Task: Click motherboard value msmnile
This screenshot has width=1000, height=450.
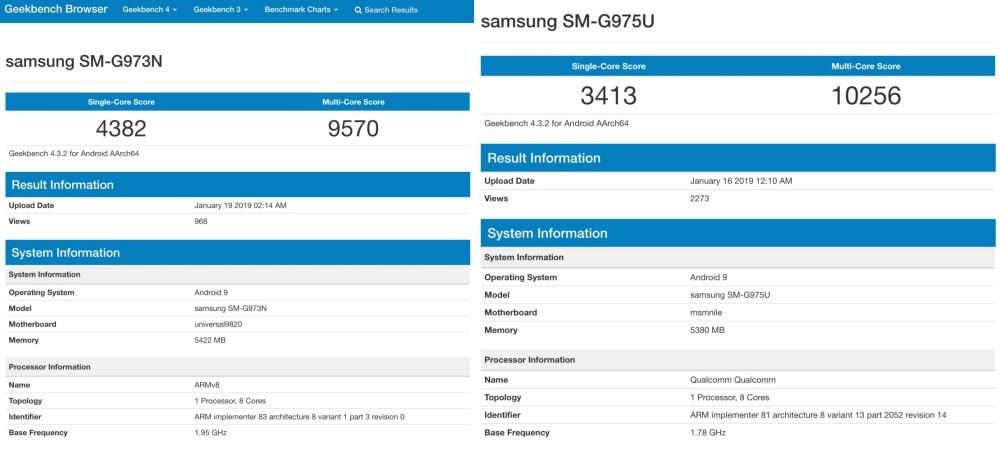Action: click(706, 313)
